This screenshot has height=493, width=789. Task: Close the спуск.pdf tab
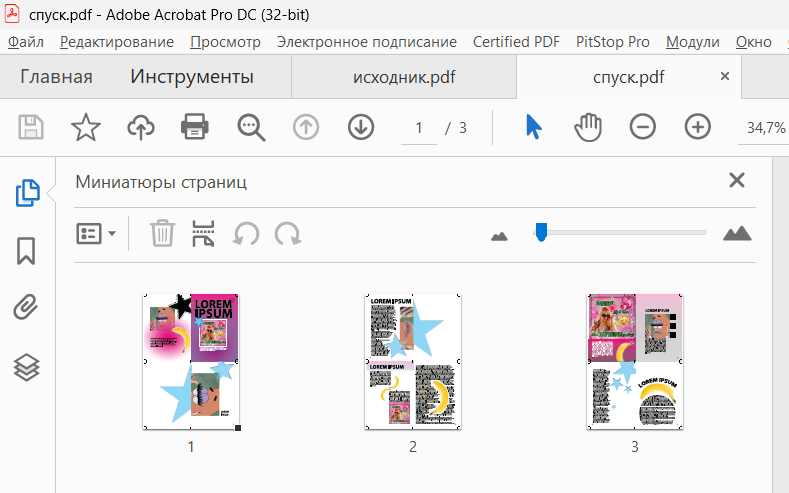[725, 76]
